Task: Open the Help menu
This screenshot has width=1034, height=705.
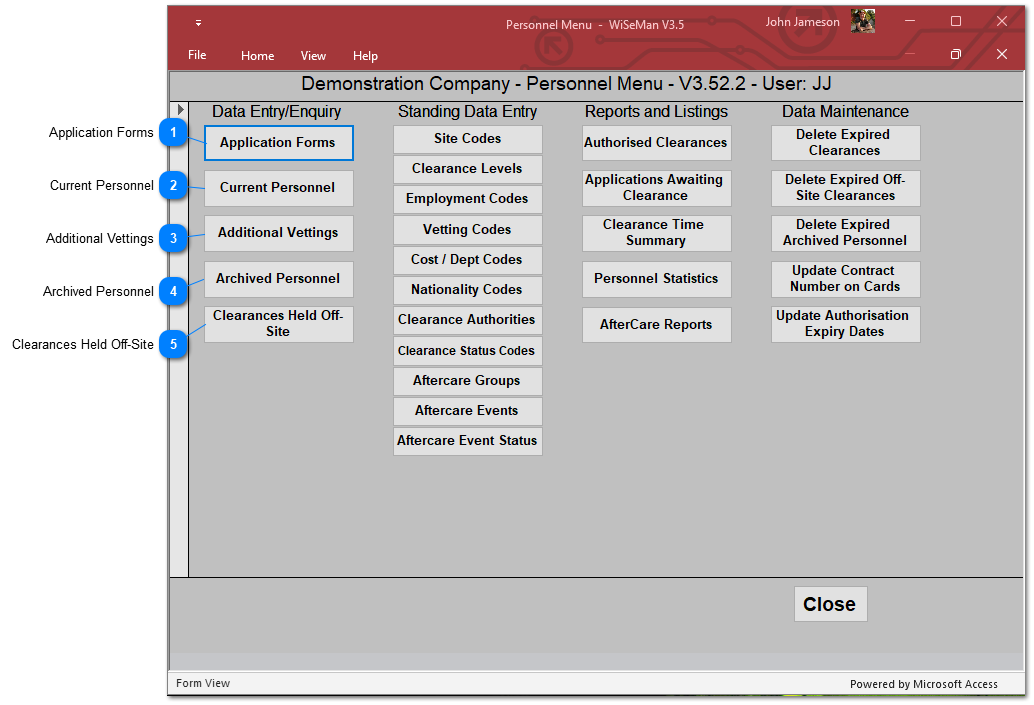Action: coord(365,56)
